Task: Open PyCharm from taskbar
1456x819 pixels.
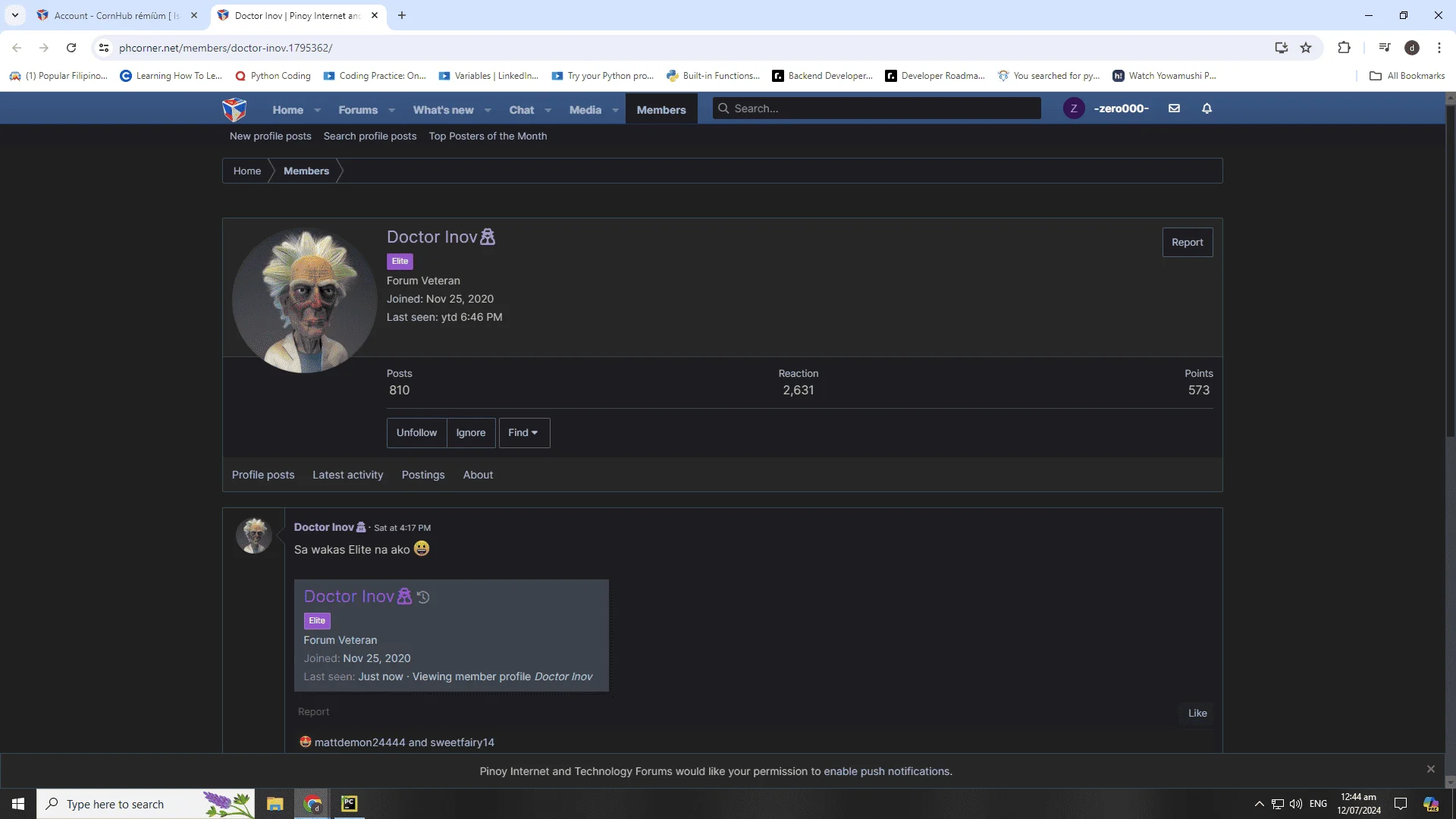Action: coord(349,804)
